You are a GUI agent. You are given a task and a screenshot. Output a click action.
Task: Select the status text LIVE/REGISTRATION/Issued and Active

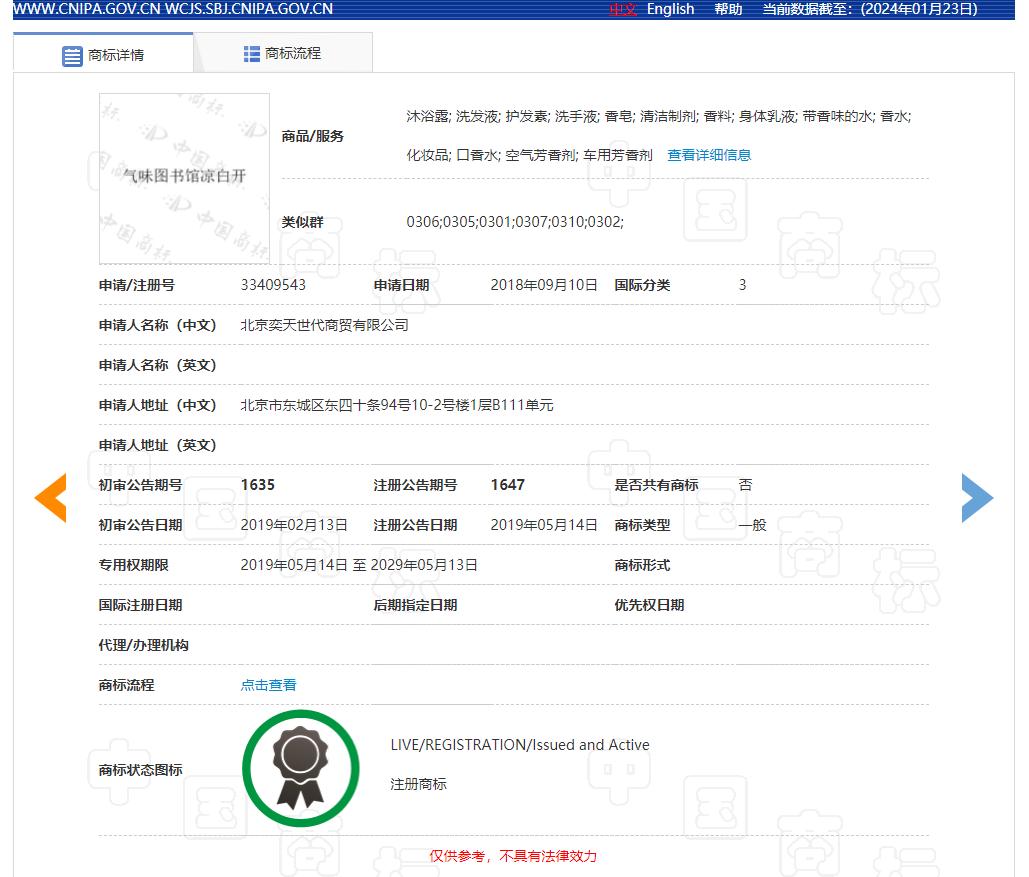[520, 745]
